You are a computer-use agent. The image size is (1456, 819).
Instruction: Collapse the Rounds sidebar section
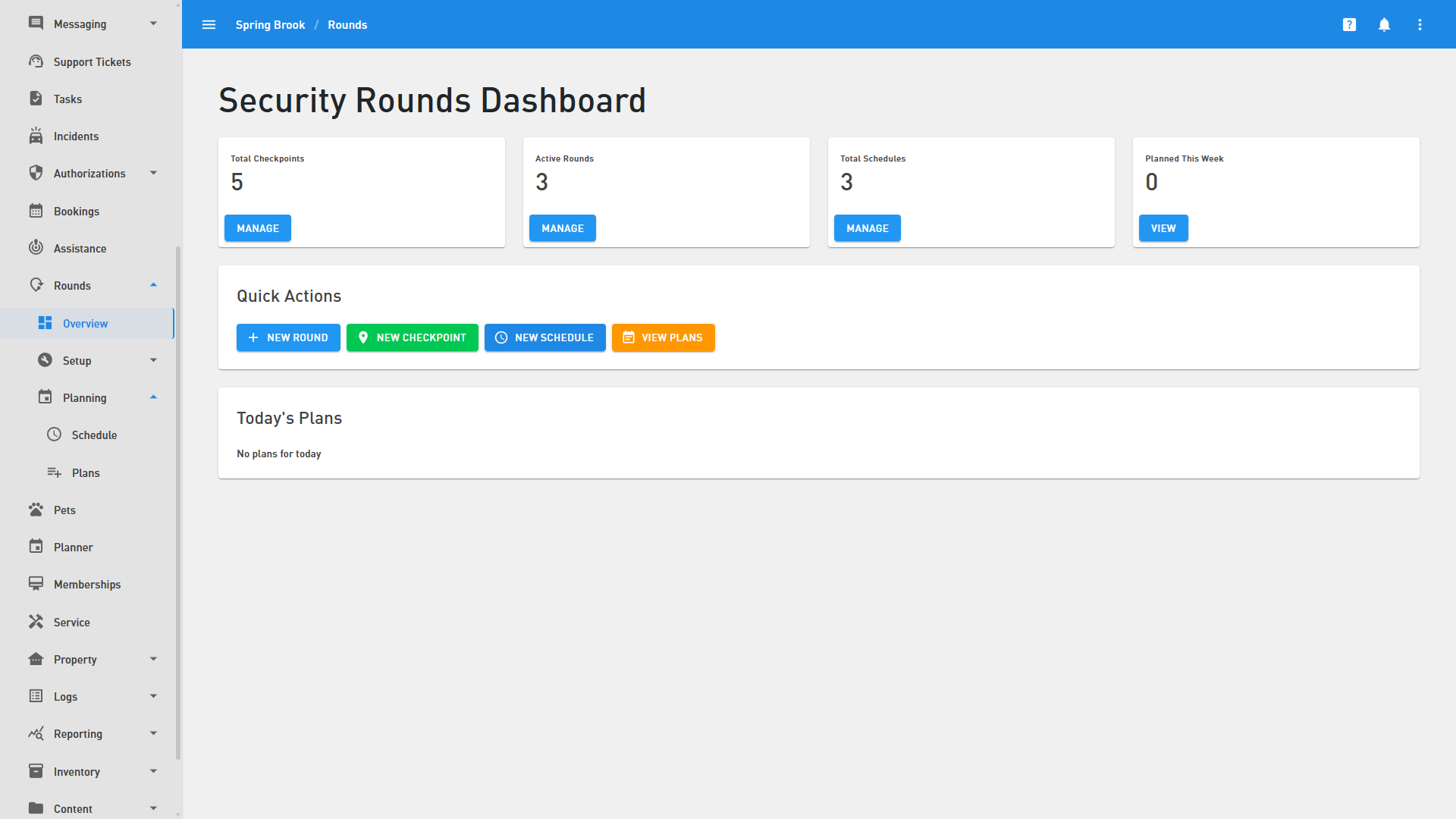pyautogui.click(x=153, y=286)
